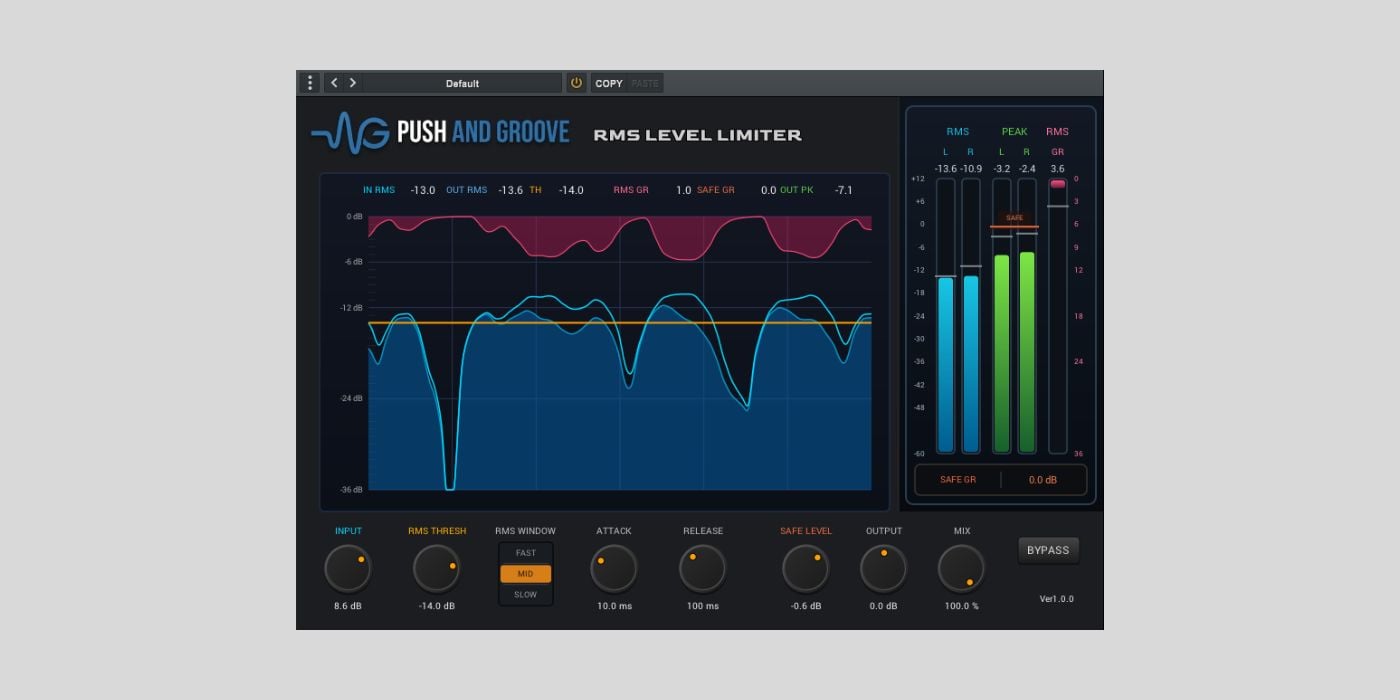The height and width of the screenshot is (700, 1400).
Task: Click the RELEASE knob
Action: click(703, 569)
